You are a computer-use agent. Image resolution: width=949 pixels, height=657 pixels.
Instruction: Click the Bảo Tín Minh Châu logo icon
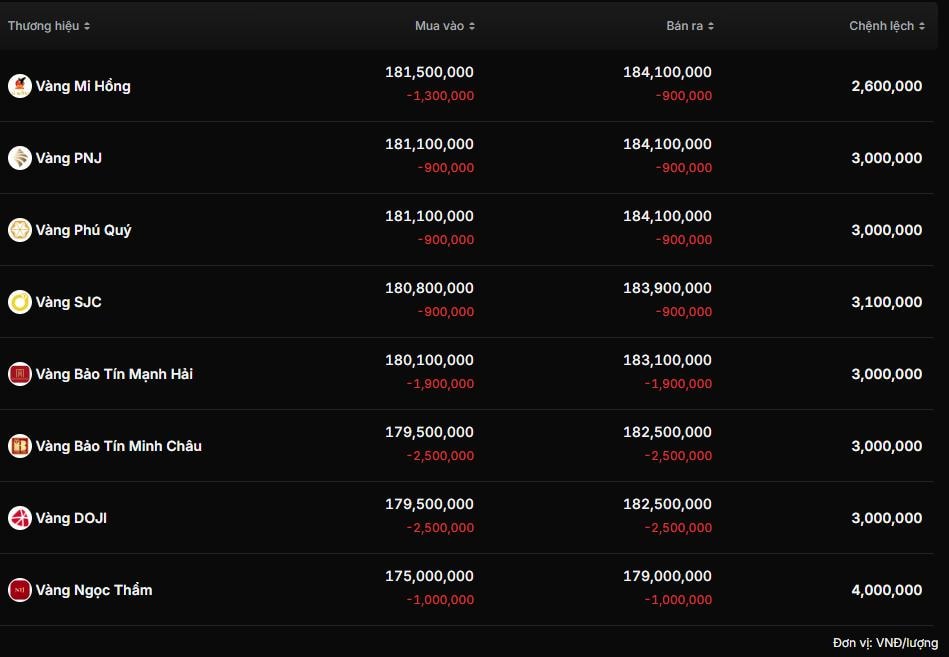click(20, 446)
